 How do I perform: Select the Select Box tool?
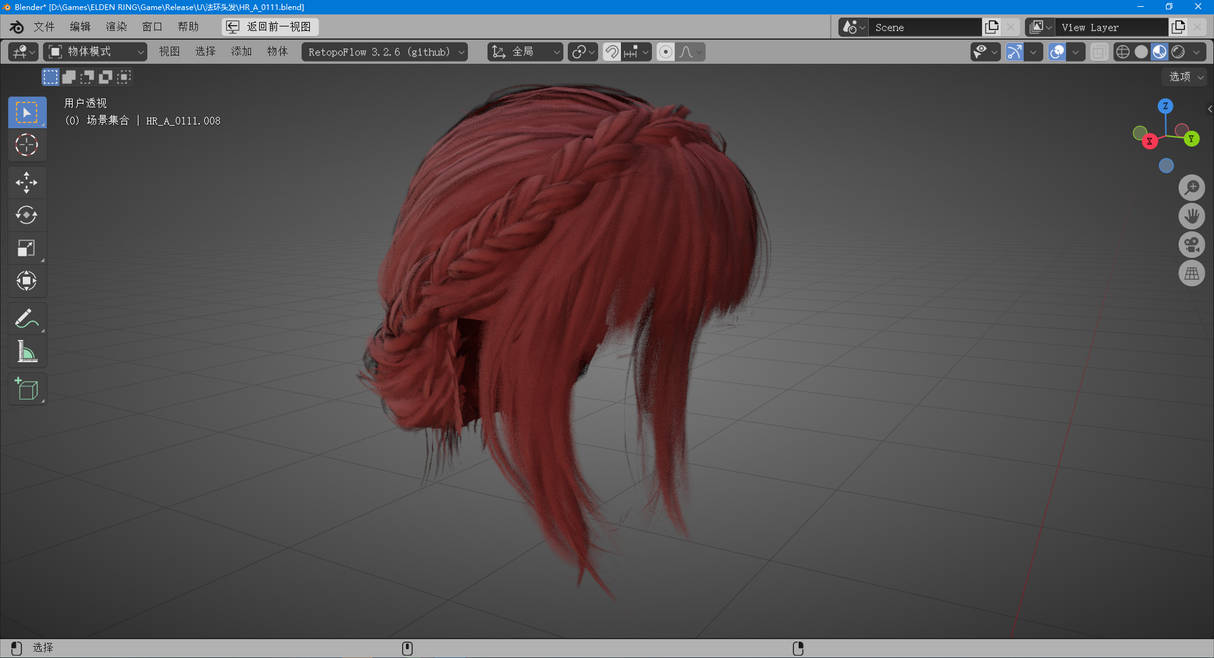pos(27,112)
